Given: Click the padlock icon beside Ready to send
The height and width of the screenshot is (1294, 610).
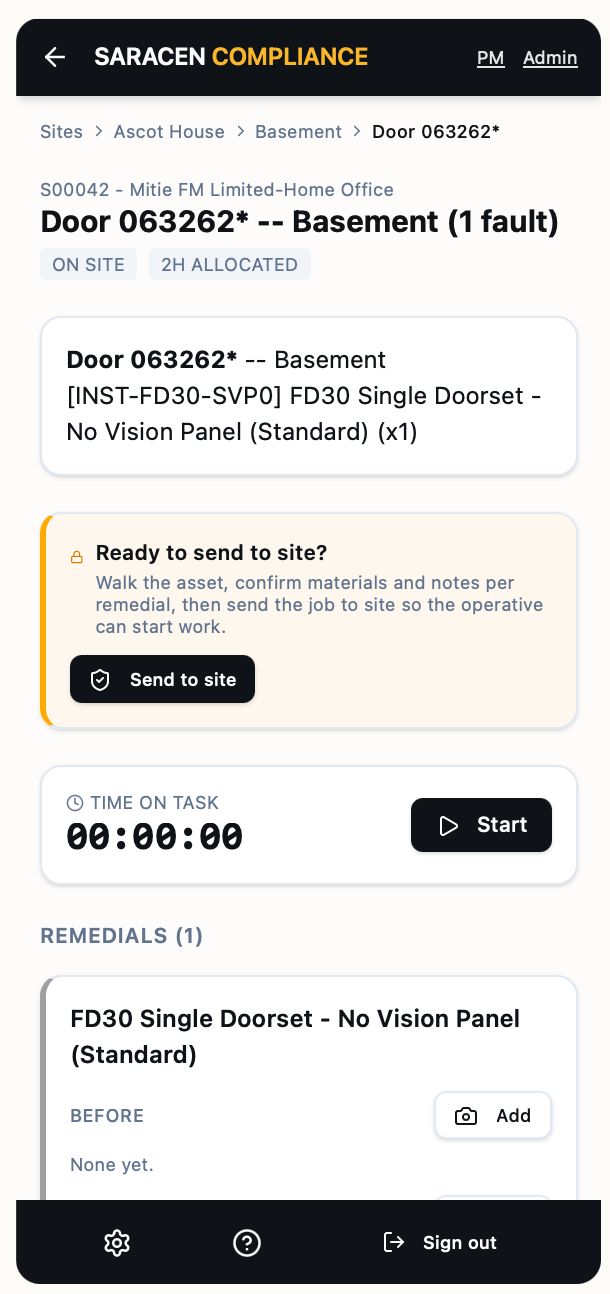Looking at the screenshot, I should 77,557.
